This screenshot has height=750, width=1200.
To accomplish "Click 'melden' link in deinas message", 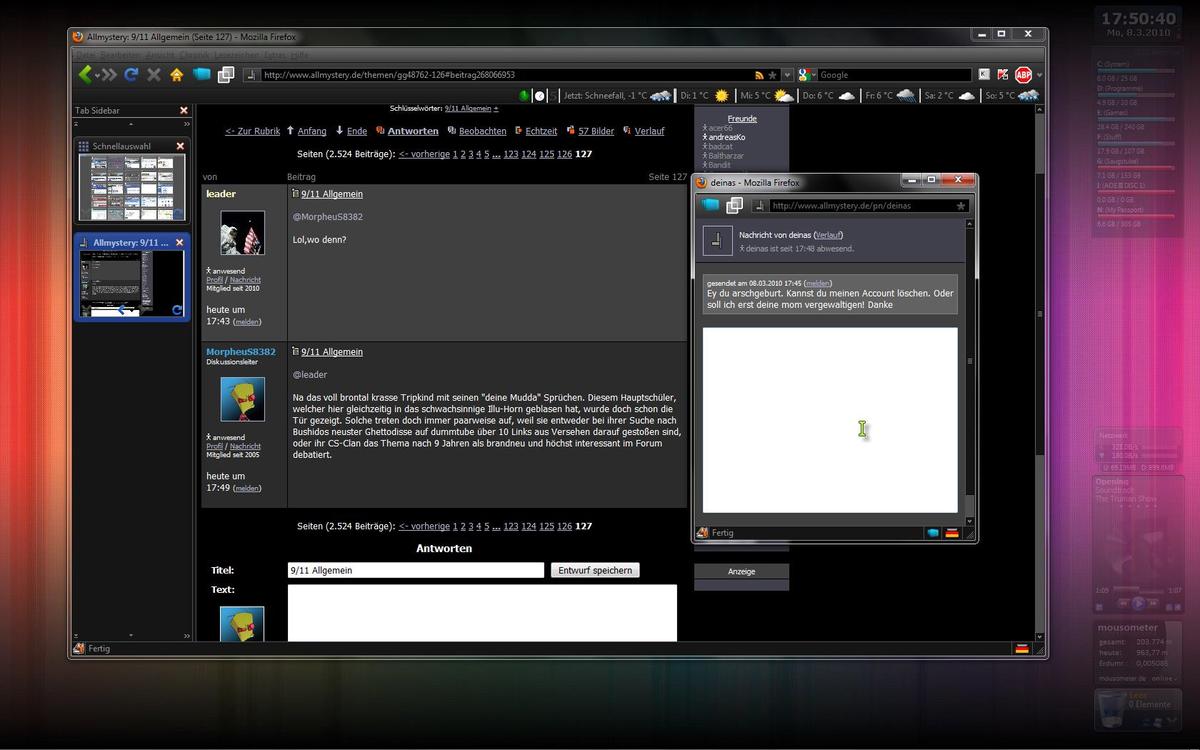I will pos(818,283).
